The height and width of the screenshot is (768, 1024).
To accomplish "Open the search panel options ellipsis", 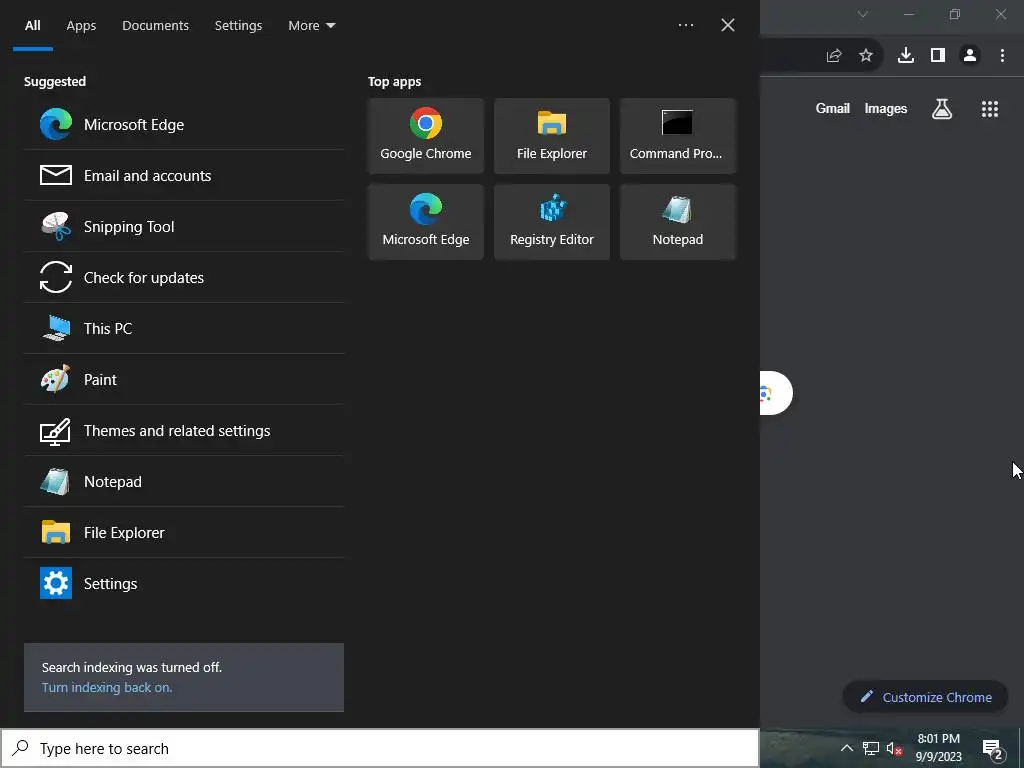I will 686,25.
